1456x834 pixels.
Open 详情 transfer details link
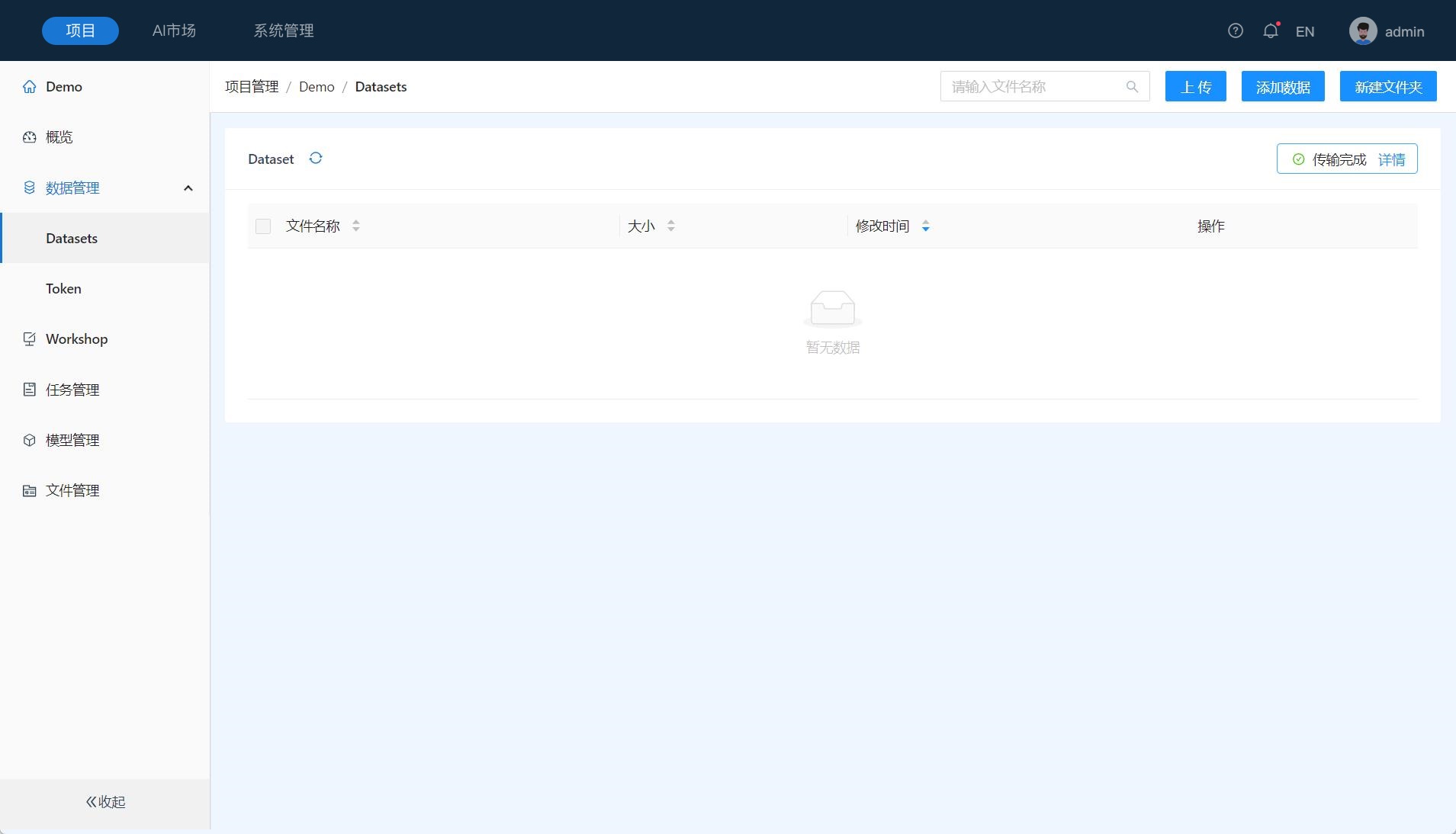click(1391, 159)
